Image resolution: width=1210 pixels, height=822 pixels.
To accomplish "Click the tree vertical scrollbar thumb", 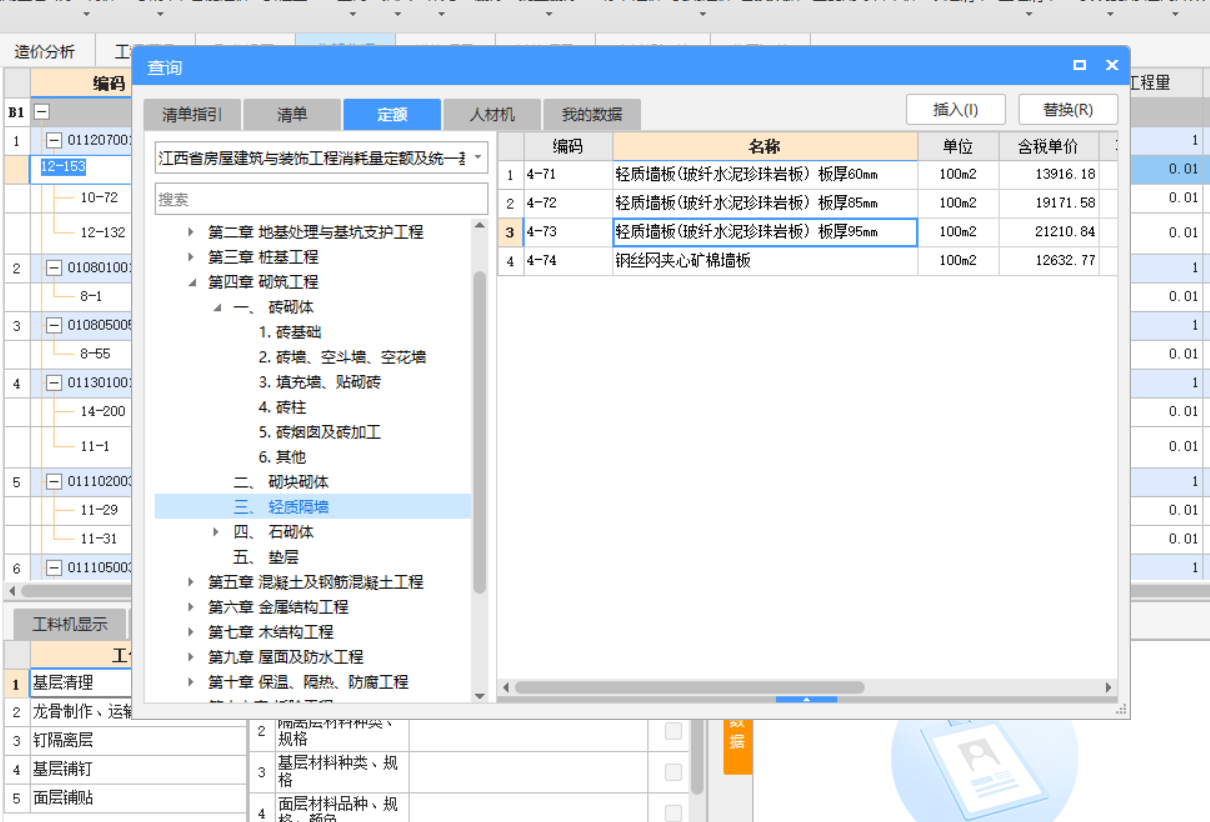I will tap(479, 430).
